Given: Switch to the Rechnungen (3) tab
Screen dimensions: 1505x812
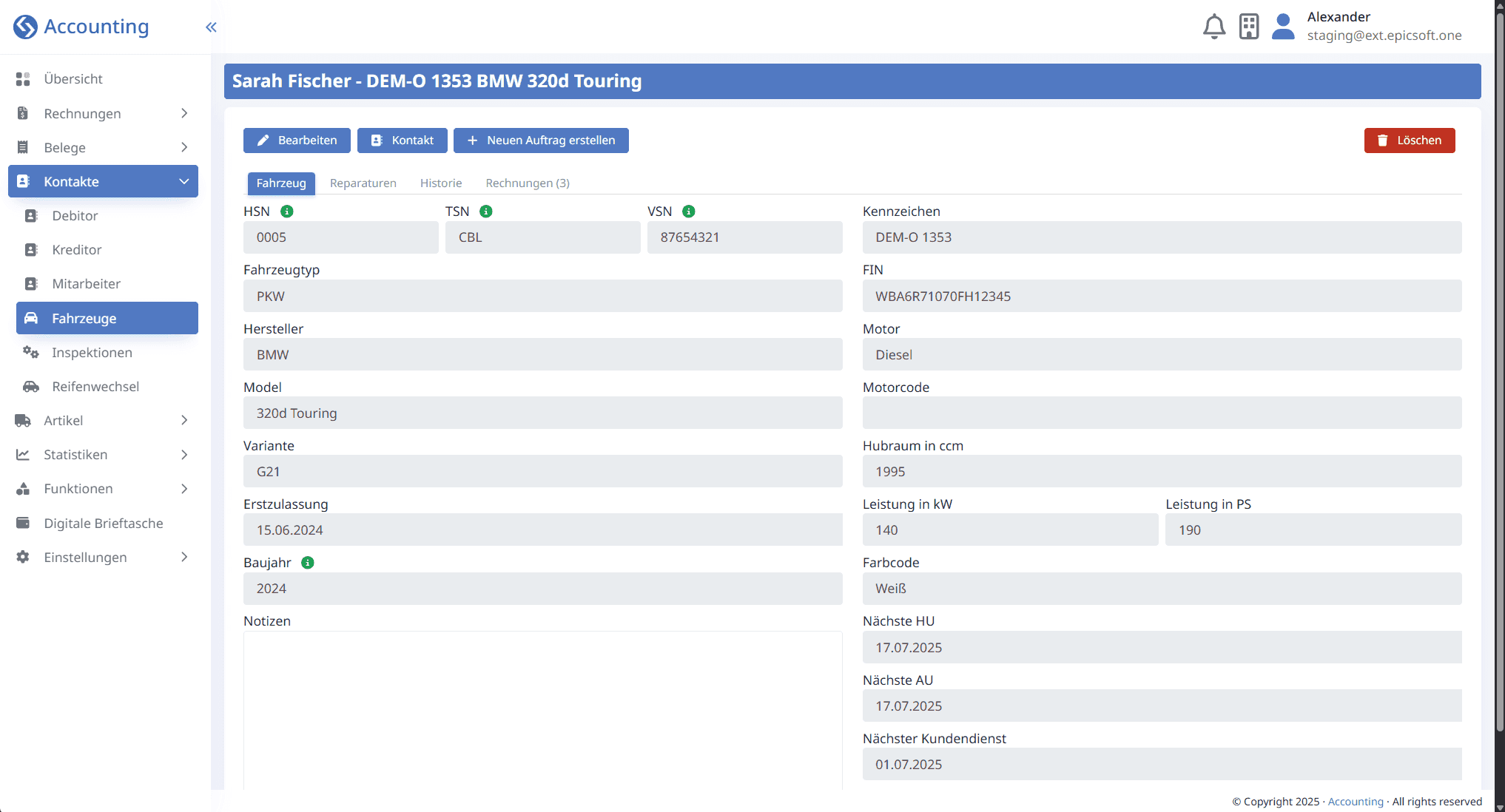Looking at the screenshot, I should tap(528, 183).
